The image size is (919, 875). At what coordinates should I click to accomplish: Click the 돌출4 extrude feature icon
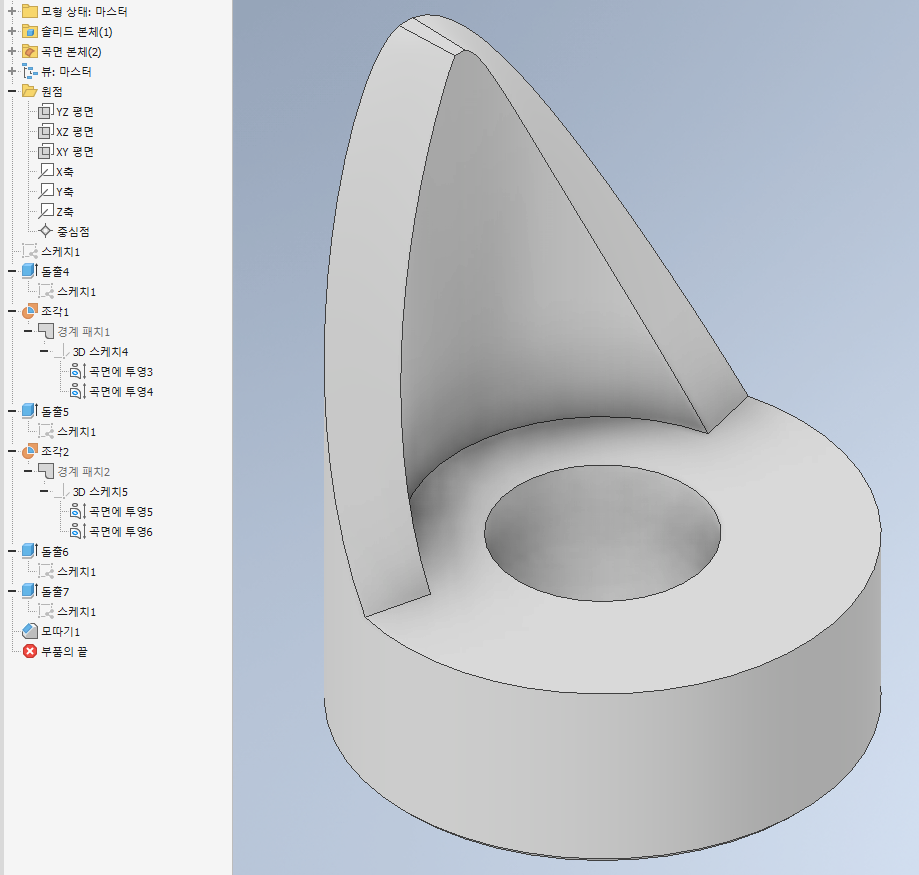point(30,271)
